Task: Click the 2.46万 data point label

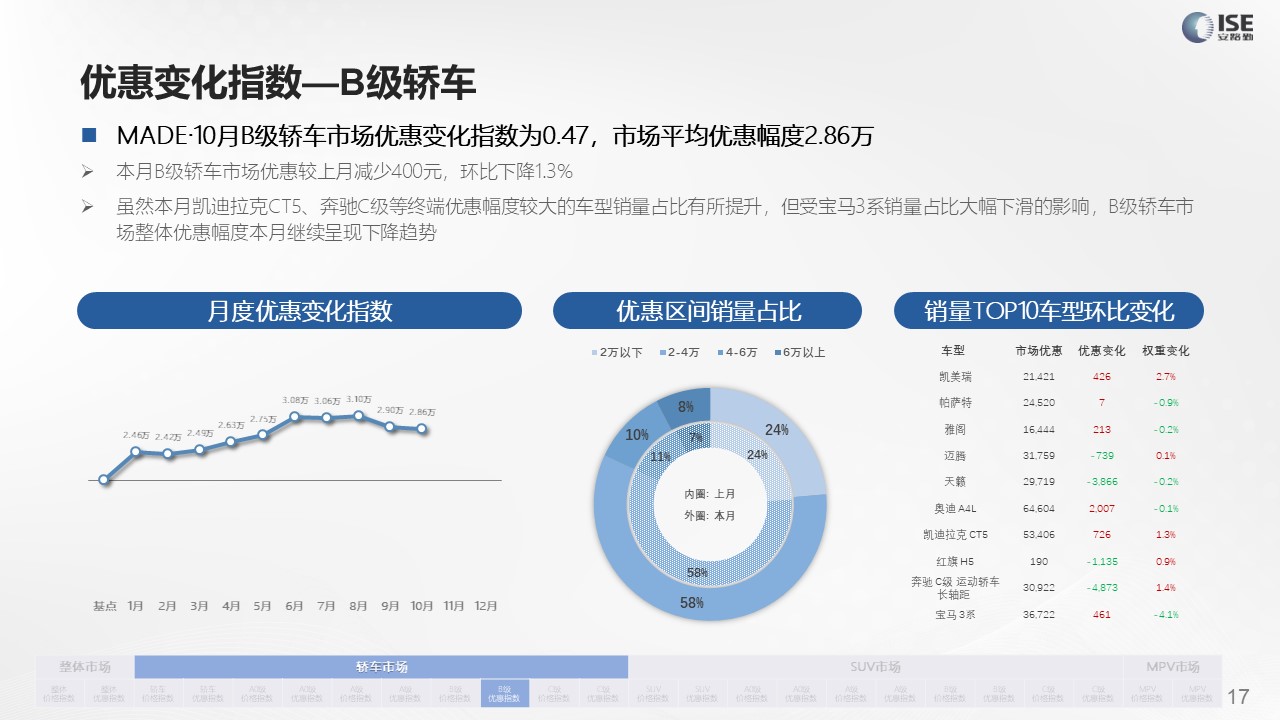Action: pos(136,436)
